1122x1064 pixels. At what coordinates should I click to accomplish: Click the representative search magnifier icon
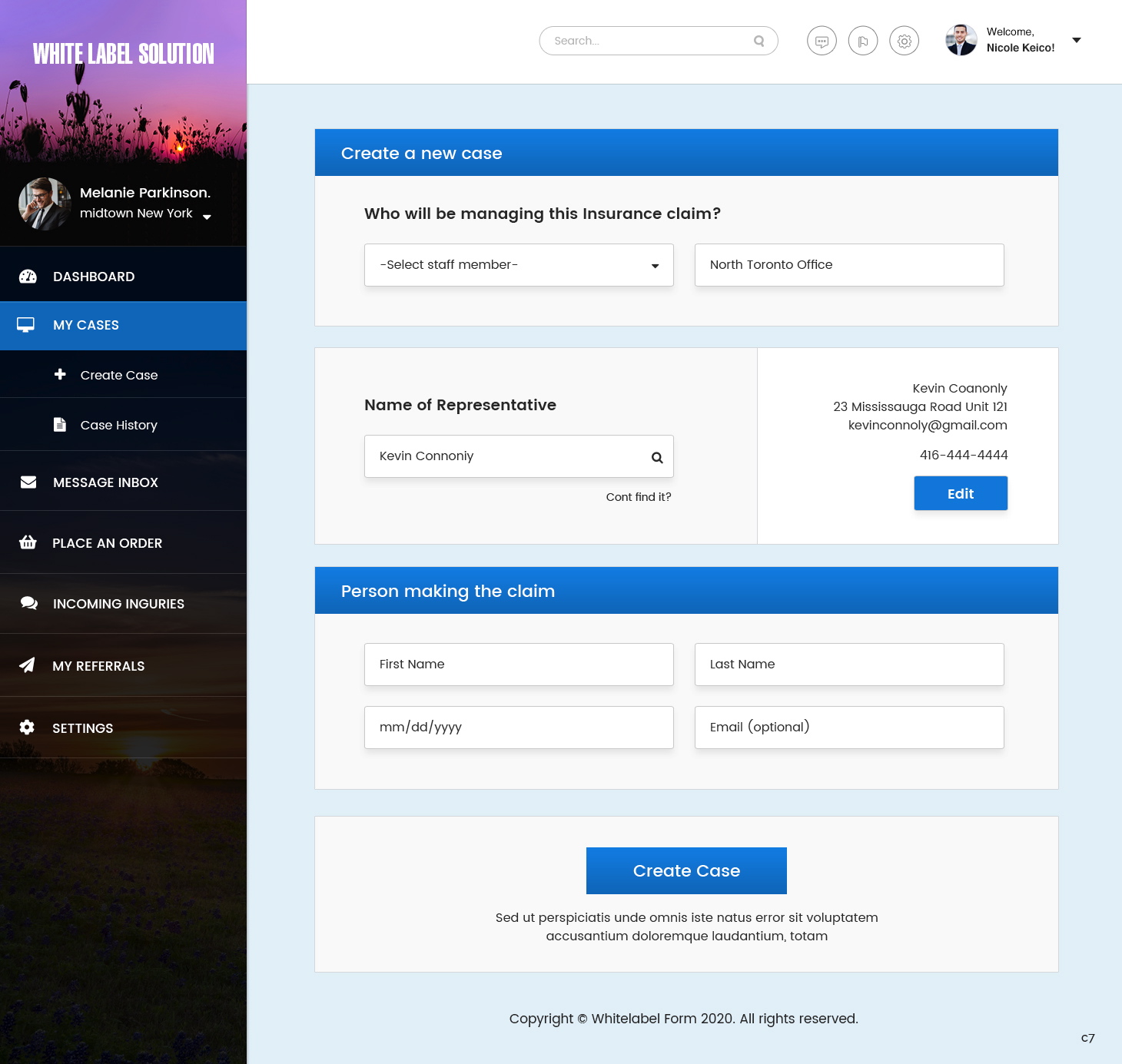point(657,457)
